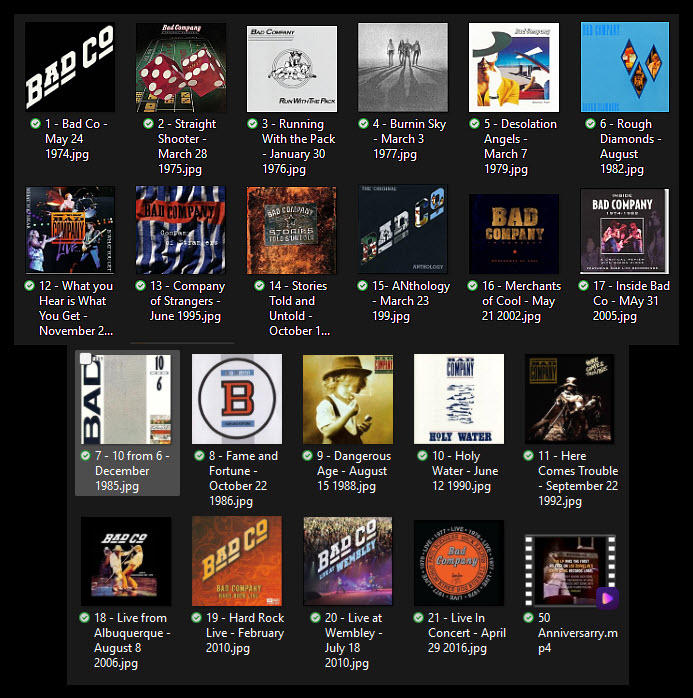
Task: Open the Straight Shooter red dice cover
Action: [x=181, y=67]
